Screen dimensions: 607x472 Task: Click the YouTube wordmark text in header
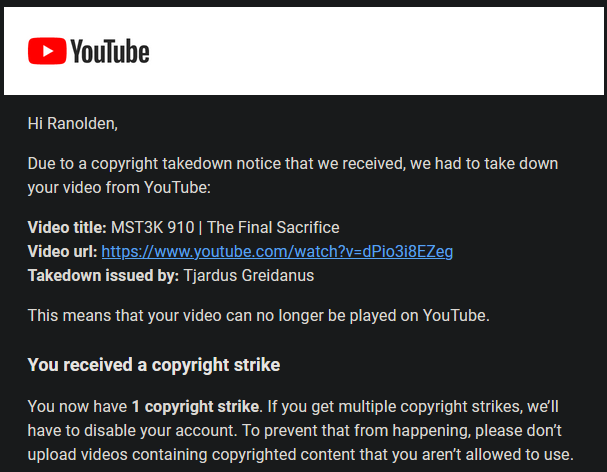[x=110, y=51]
